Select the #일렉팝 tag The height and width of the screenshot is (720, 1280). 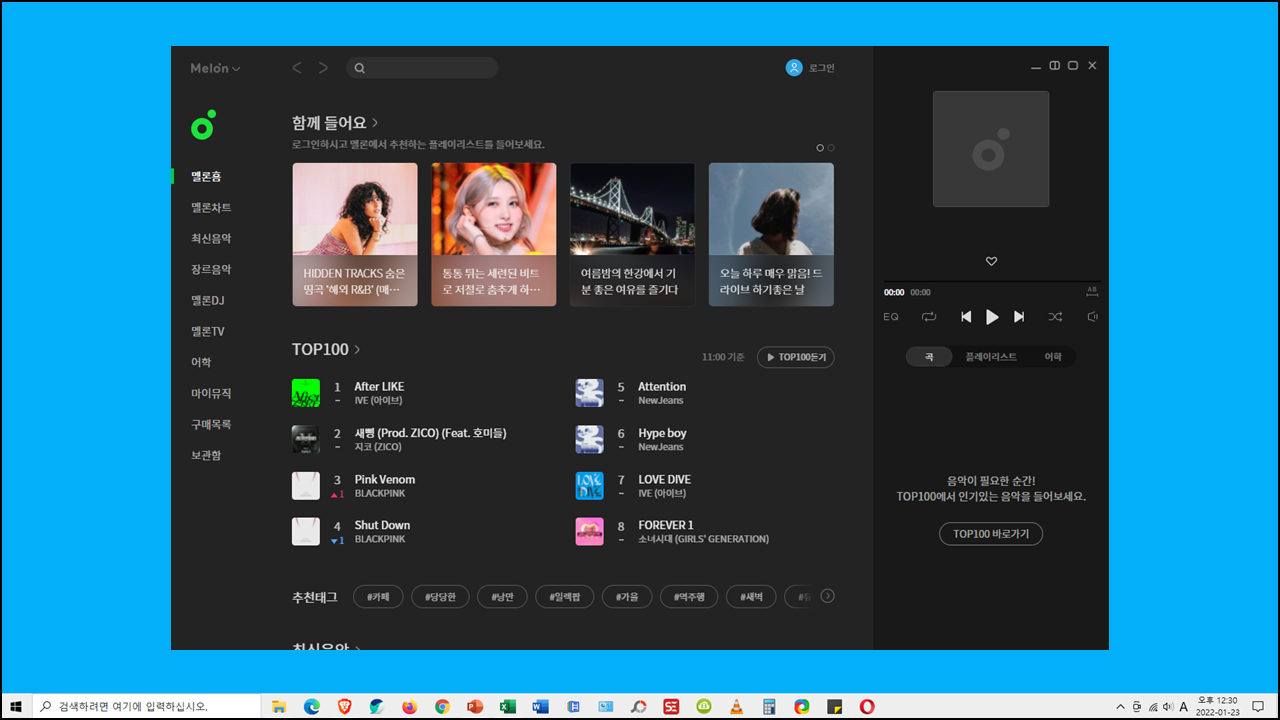pyautogui.click(x=565, y=597)
